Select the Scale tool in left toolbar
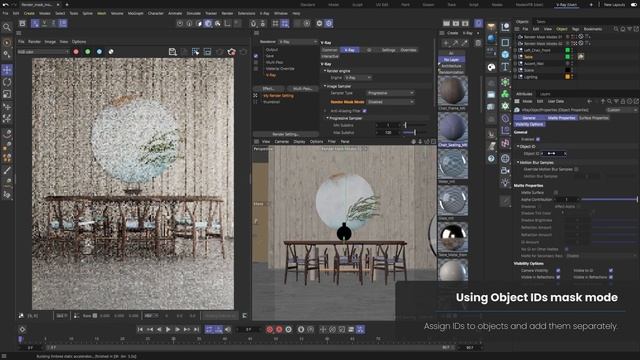Viewport: 640px width, 360px height. [x=7, y=94]
